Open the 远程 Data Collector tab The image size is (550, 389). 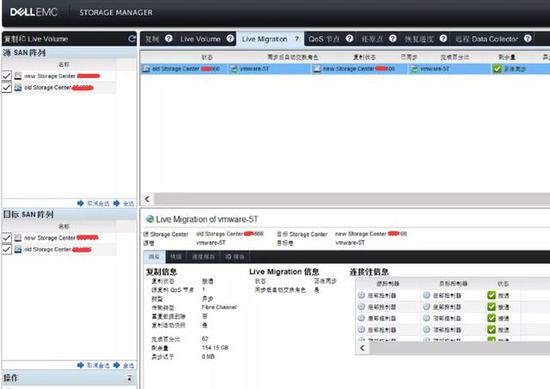[x=487, y=39]
